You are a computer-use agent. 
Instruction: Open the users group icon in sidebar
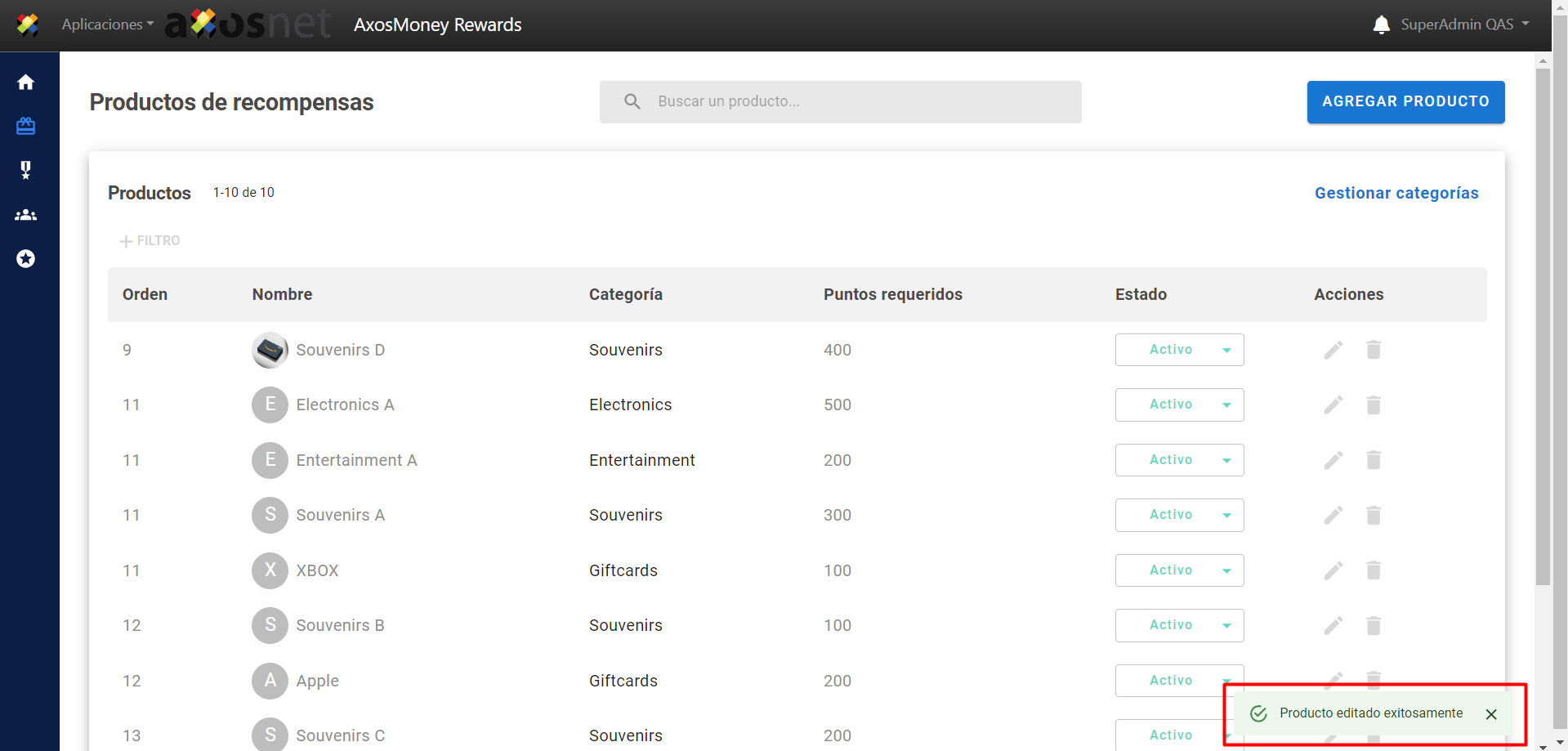click(26, 215)
